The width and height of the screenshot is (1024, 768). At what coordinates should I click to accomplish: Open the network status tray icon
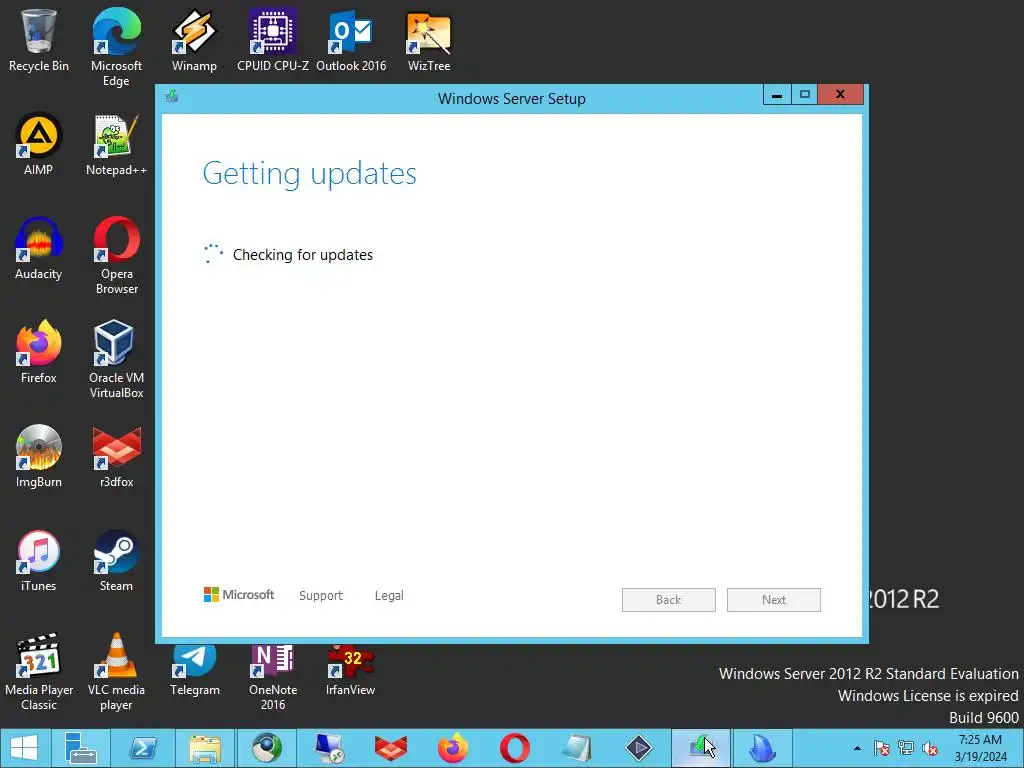[x=905, y=748]
